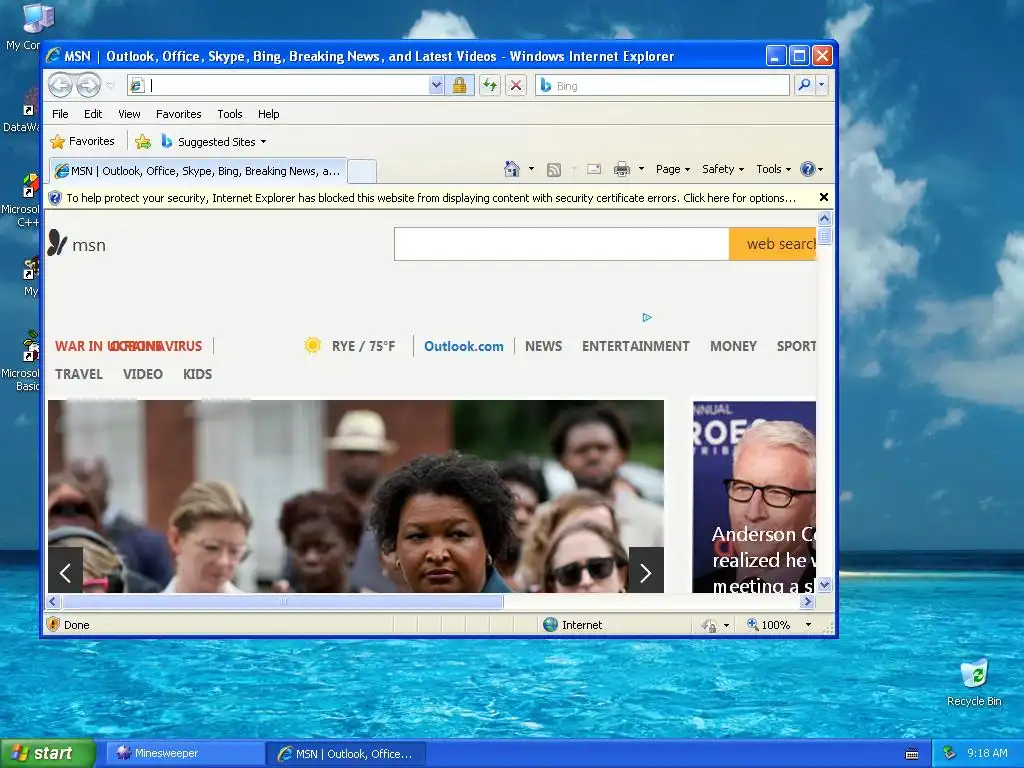This screenshot has width=1024, height=768.
Task: Click Add to Favorites Bar star icon
Action: [x=143, y=141]
